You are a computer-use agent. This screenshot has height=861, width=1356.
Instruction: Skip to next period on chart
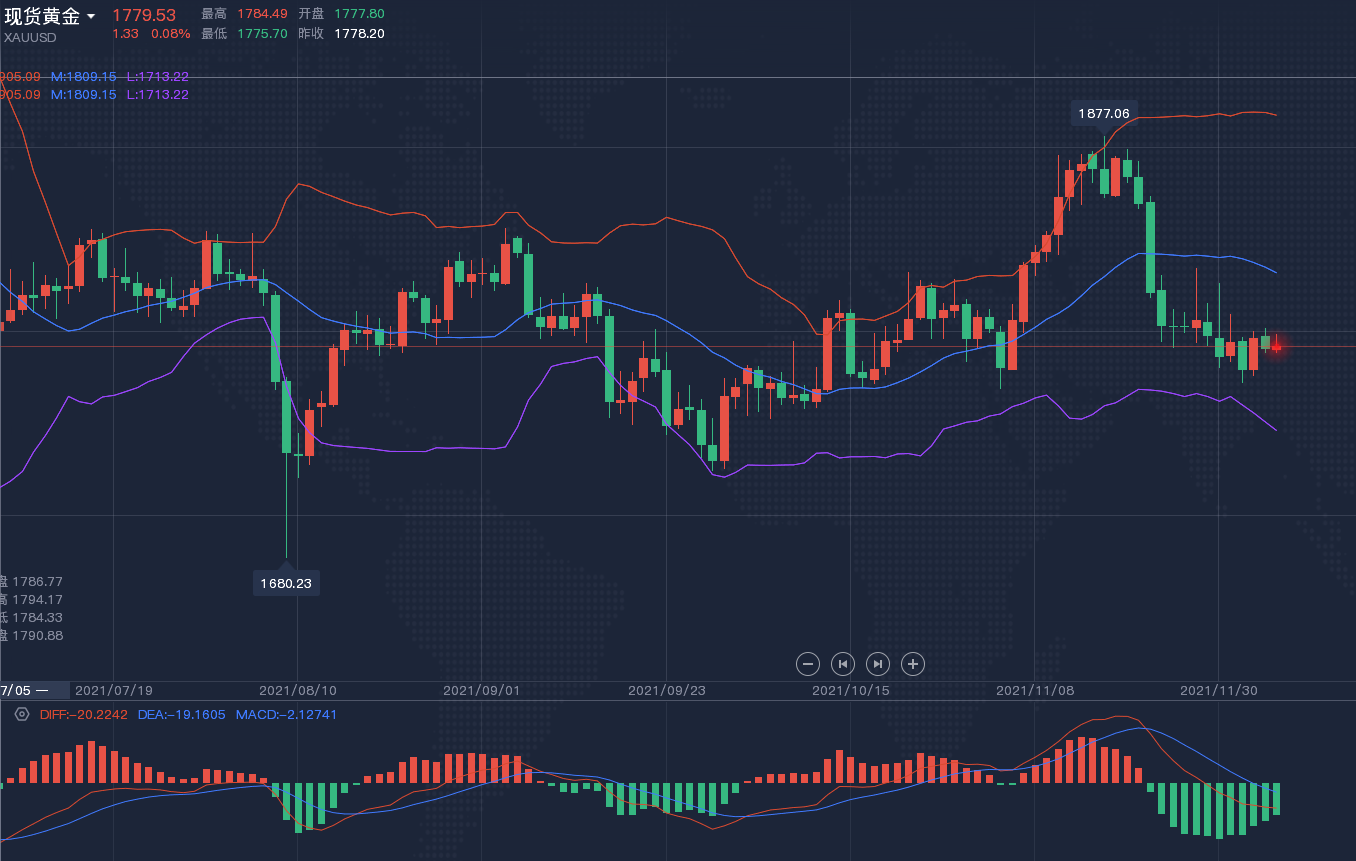[x=877, y=663]
